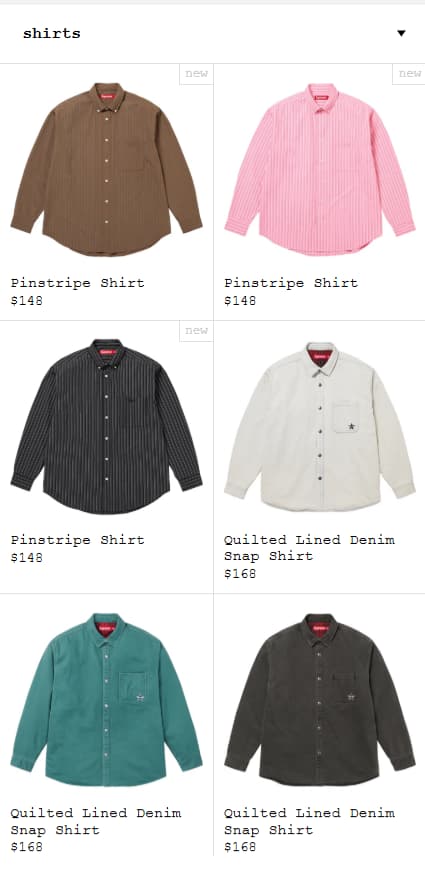Click the $148 price under brown Pinstripe Shirt

(x=26, y=301)
